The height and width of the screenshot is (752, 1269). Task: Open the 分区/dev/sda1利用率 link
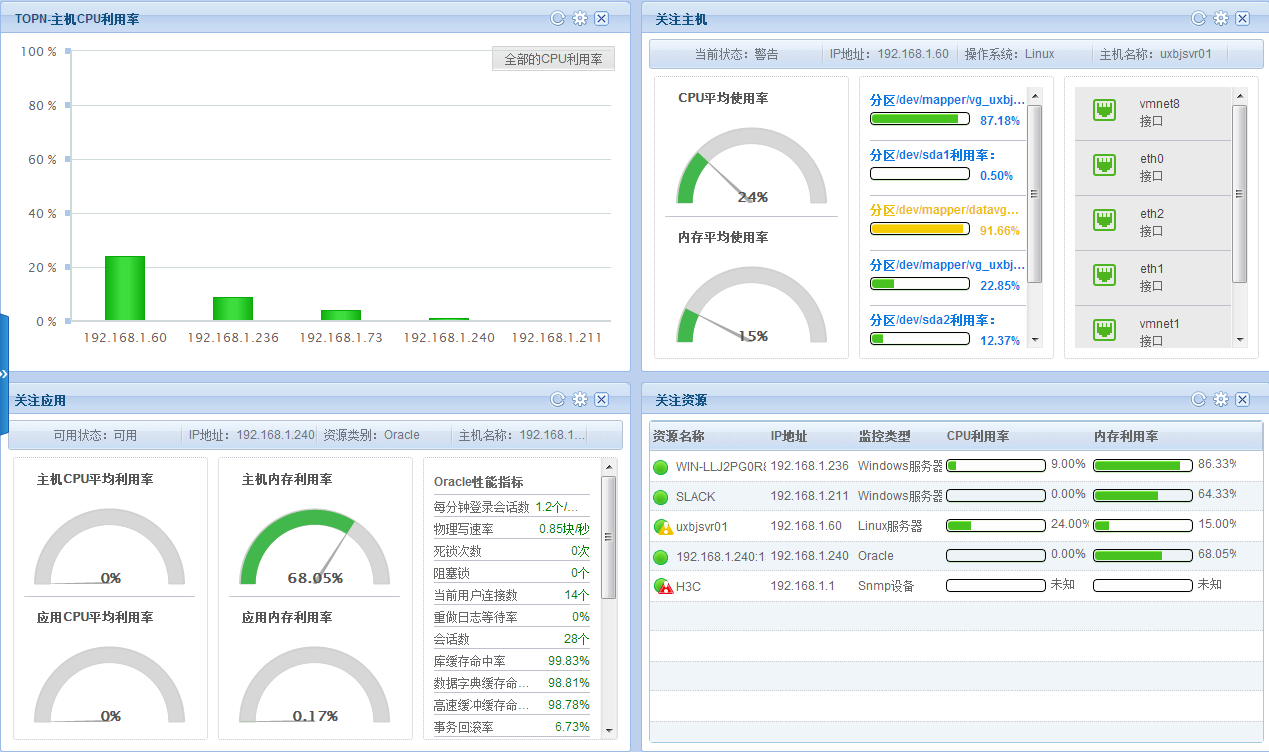click(x=932, y=155)
